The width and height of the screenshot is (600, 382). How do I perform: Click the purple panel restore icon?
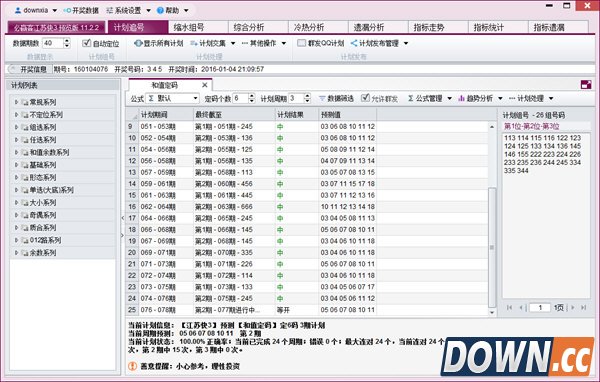[x=586, y=85]
